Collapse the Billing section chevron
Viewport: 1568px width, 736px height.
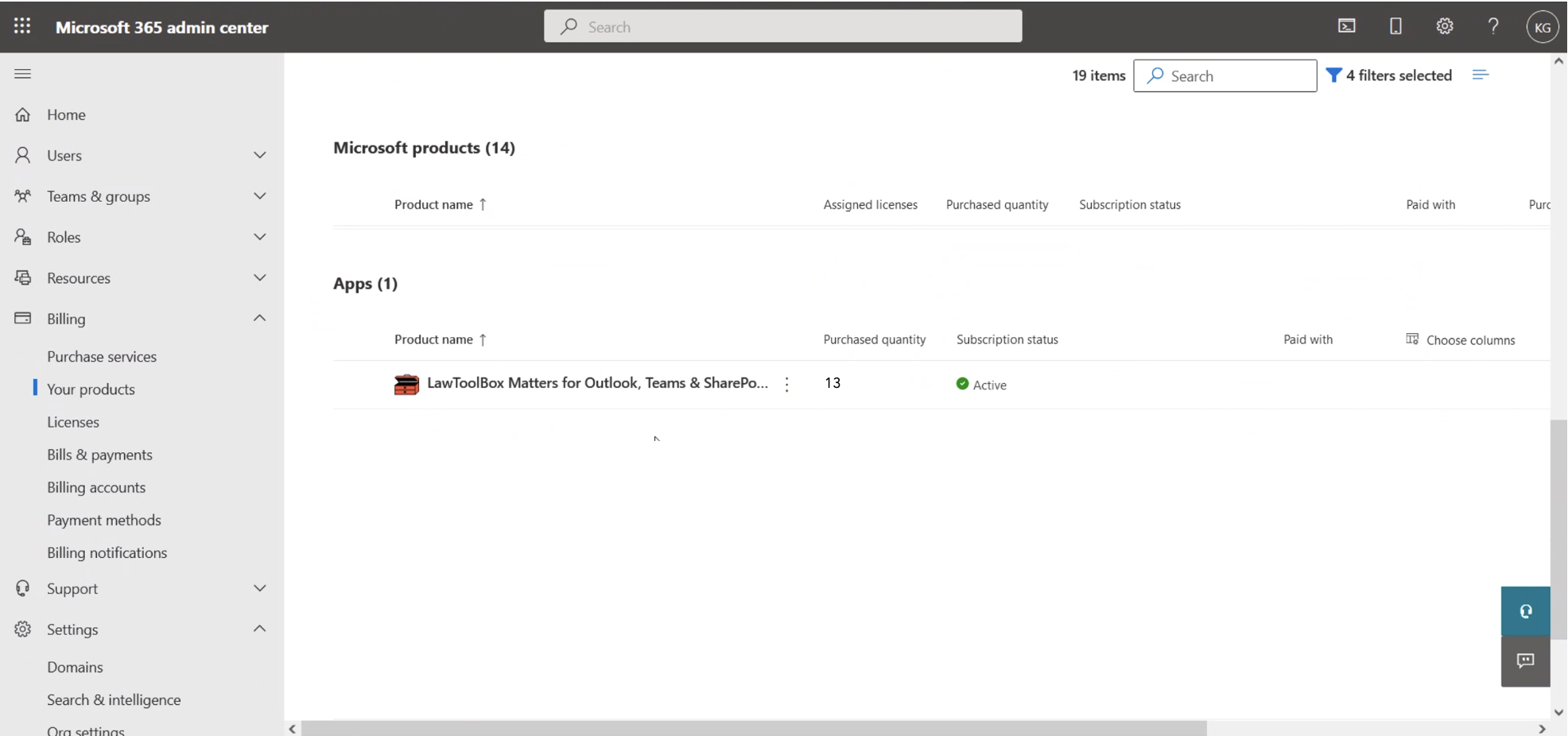[x=259, y=318]
